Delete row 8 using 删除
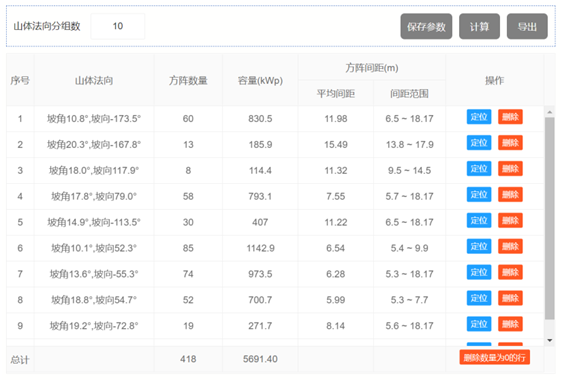This screenshot has width=562, height=382. [x=510, y=298]
